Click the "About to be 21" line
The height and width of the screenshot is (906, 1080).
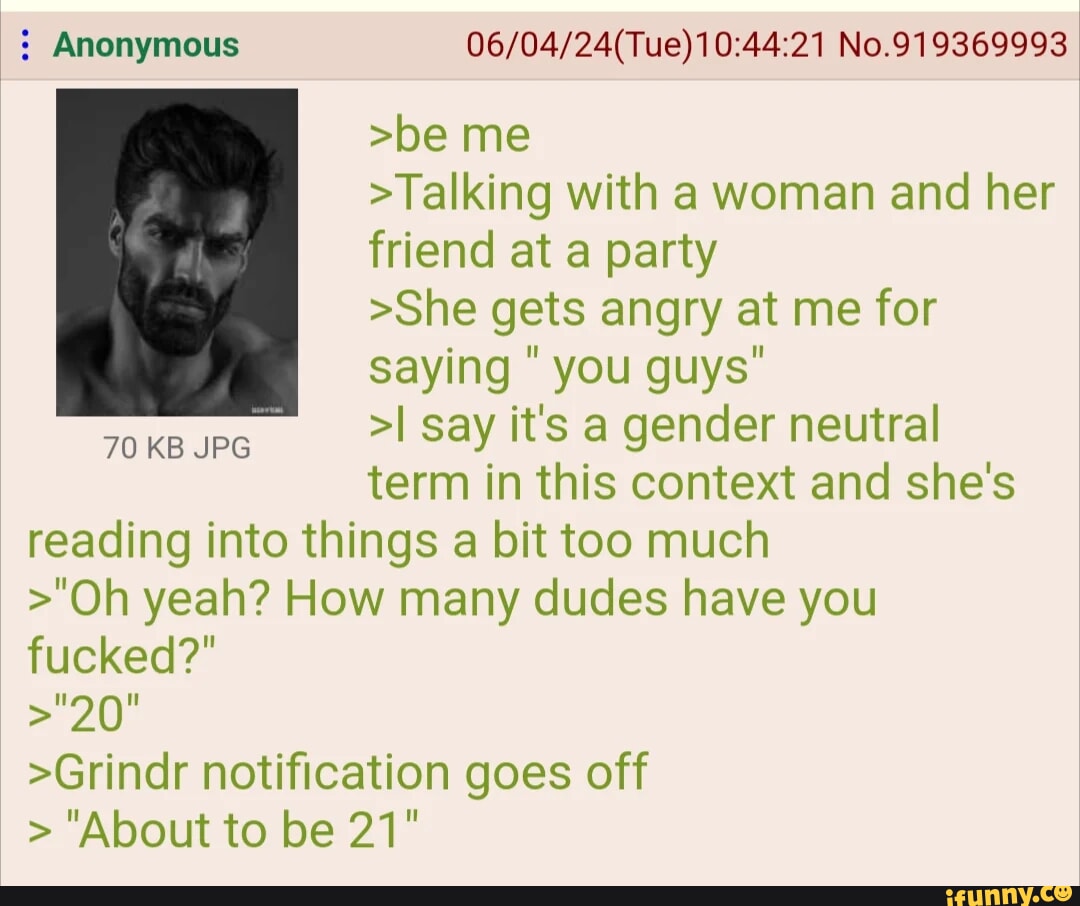point(223,829)
